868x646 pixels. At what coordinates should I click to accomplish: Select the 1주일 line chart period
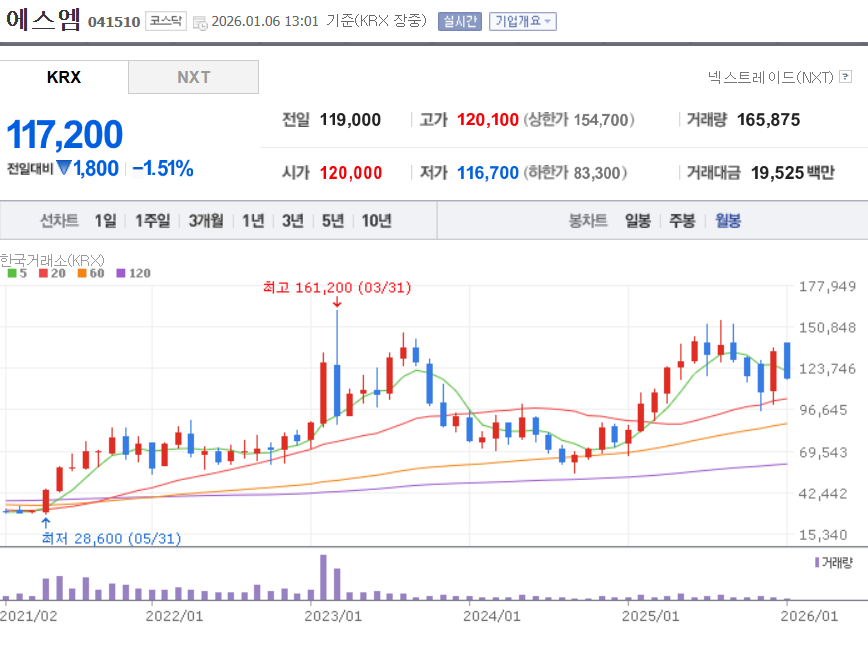[x=153, y=221]
